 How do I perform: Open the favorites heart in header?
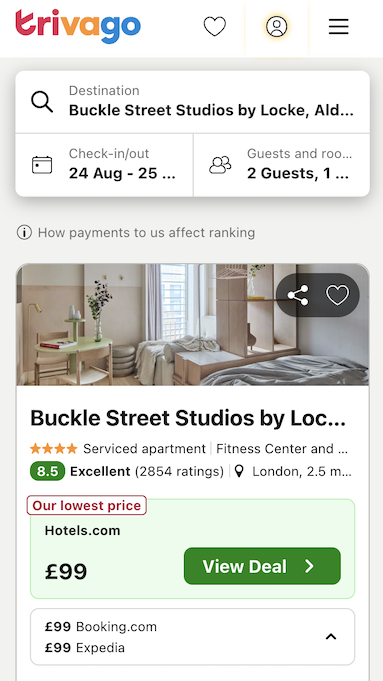click(x=215, y=26)
